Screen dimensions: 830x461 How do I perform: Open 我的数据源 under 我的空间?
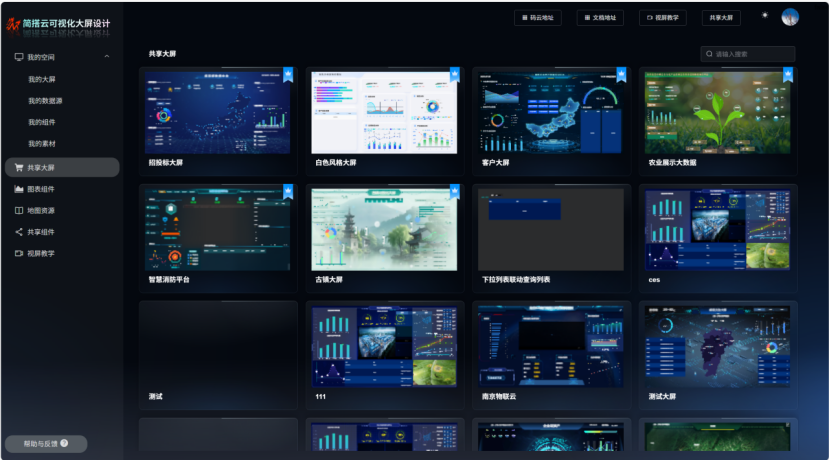coord(45,101)
